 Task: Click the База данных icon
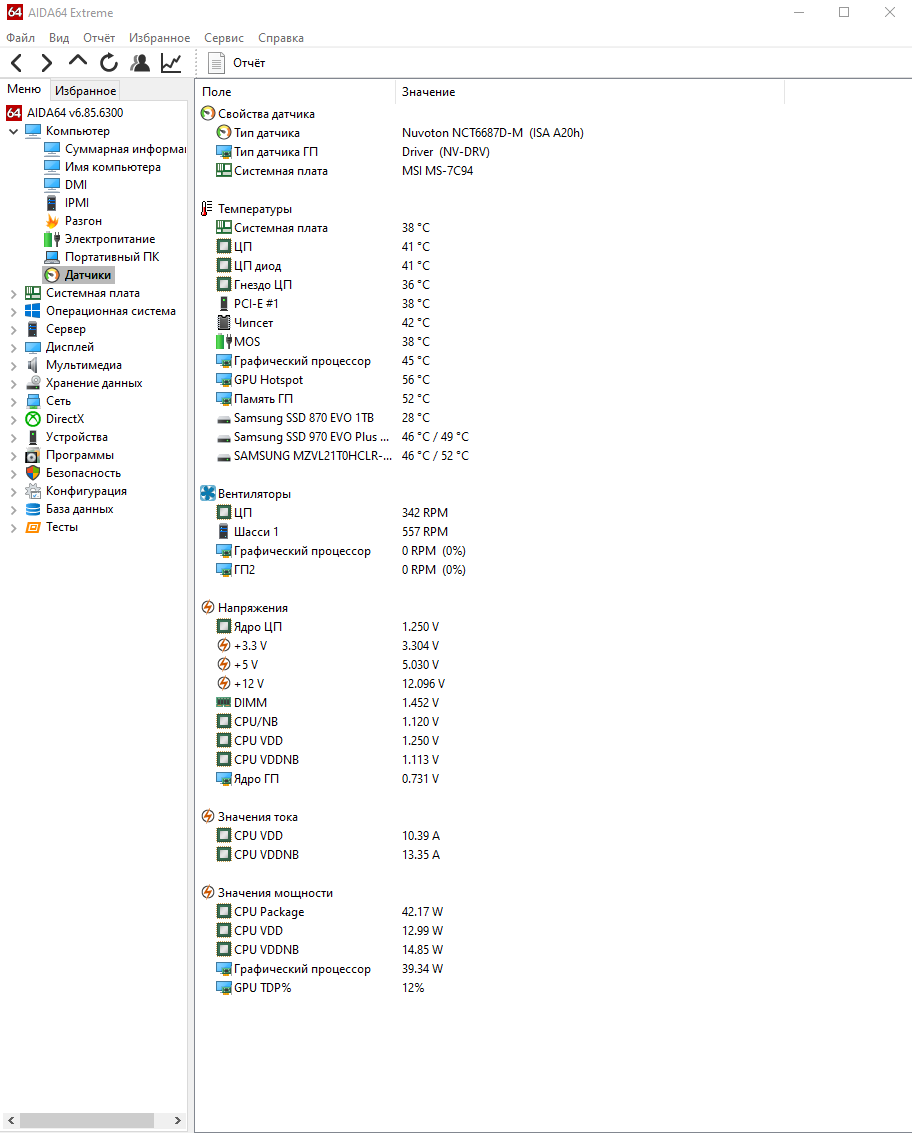point(33,509)
